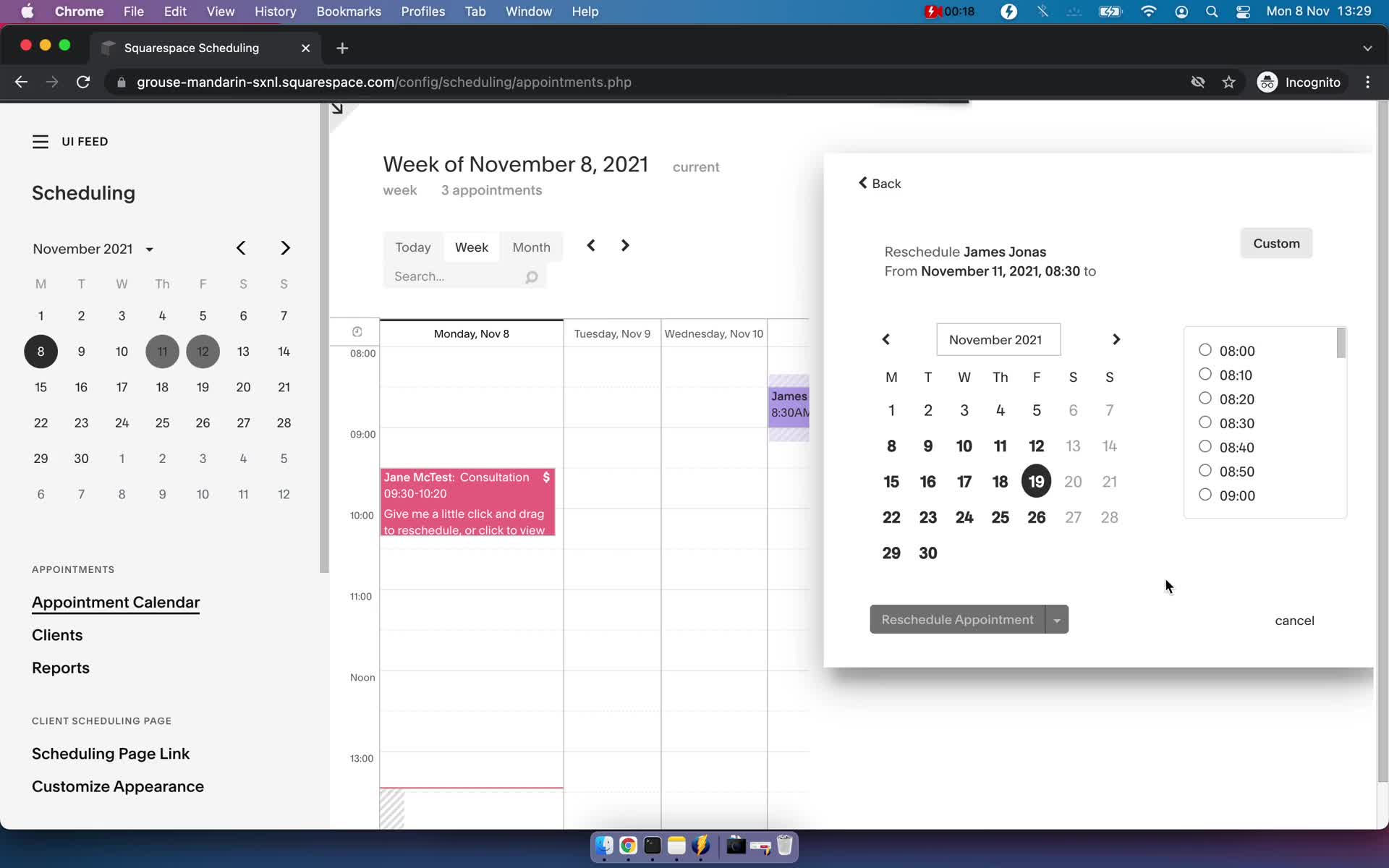
Task: Click the page's main vertical scrollbar
Action: 1382,442
